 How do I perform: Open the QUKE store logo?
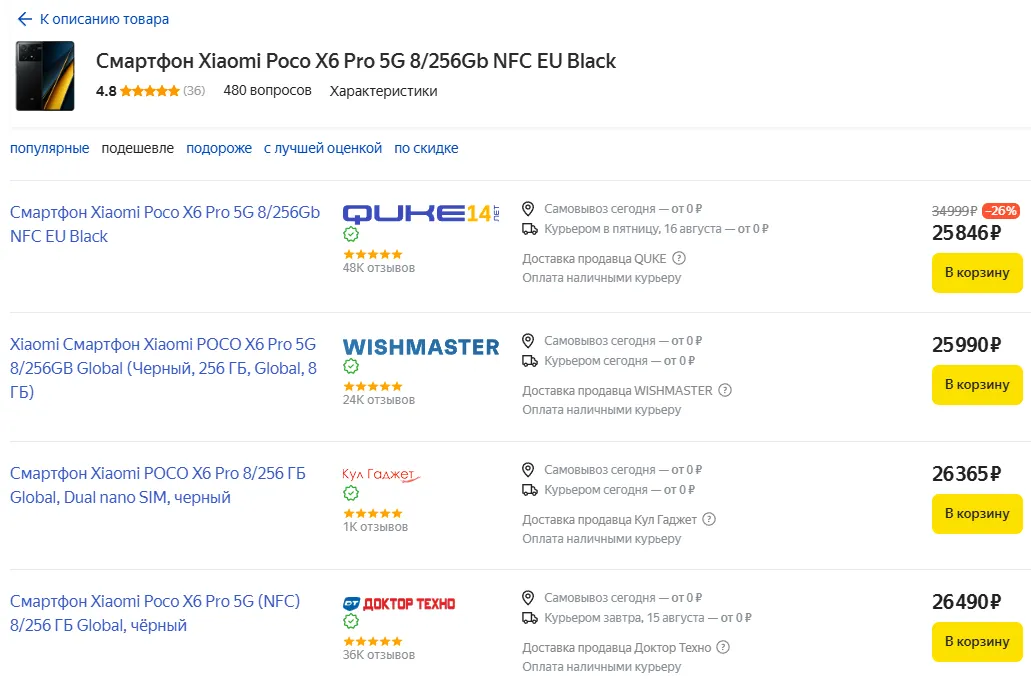(x=420, y=212)
